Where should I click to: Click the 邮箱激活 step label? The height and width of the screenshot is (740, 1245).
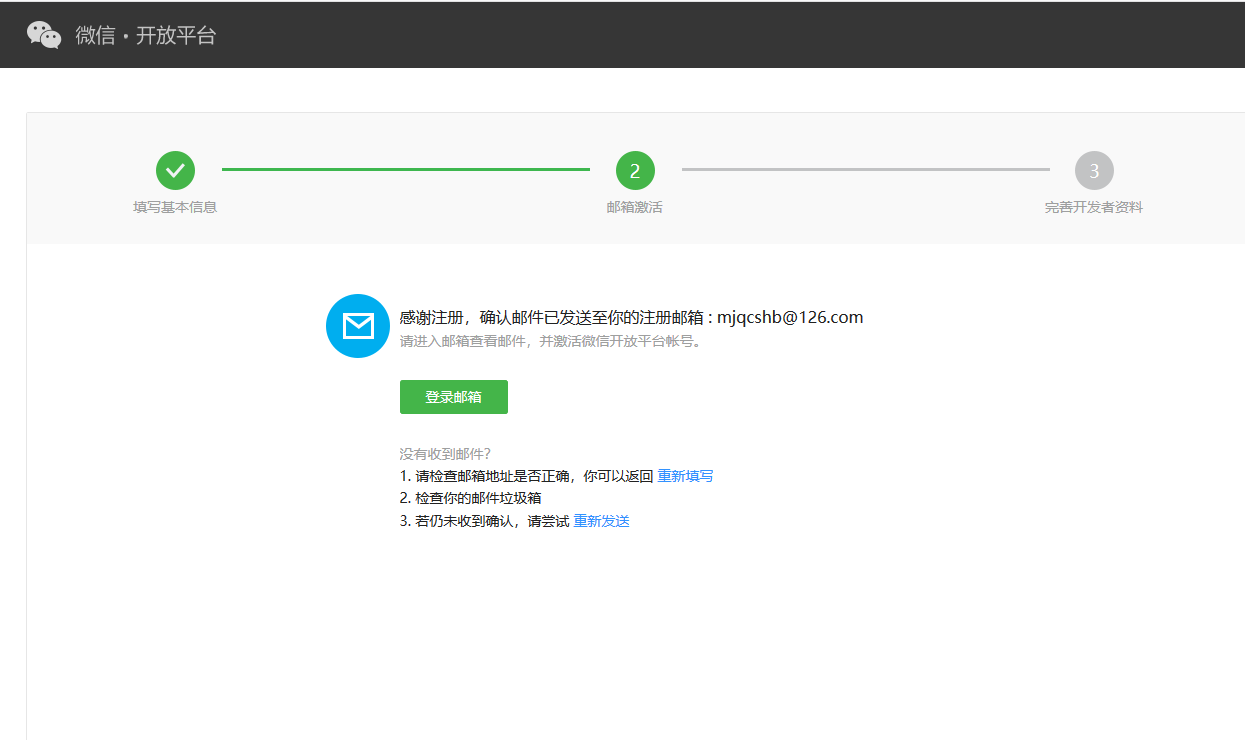[635, 207]
